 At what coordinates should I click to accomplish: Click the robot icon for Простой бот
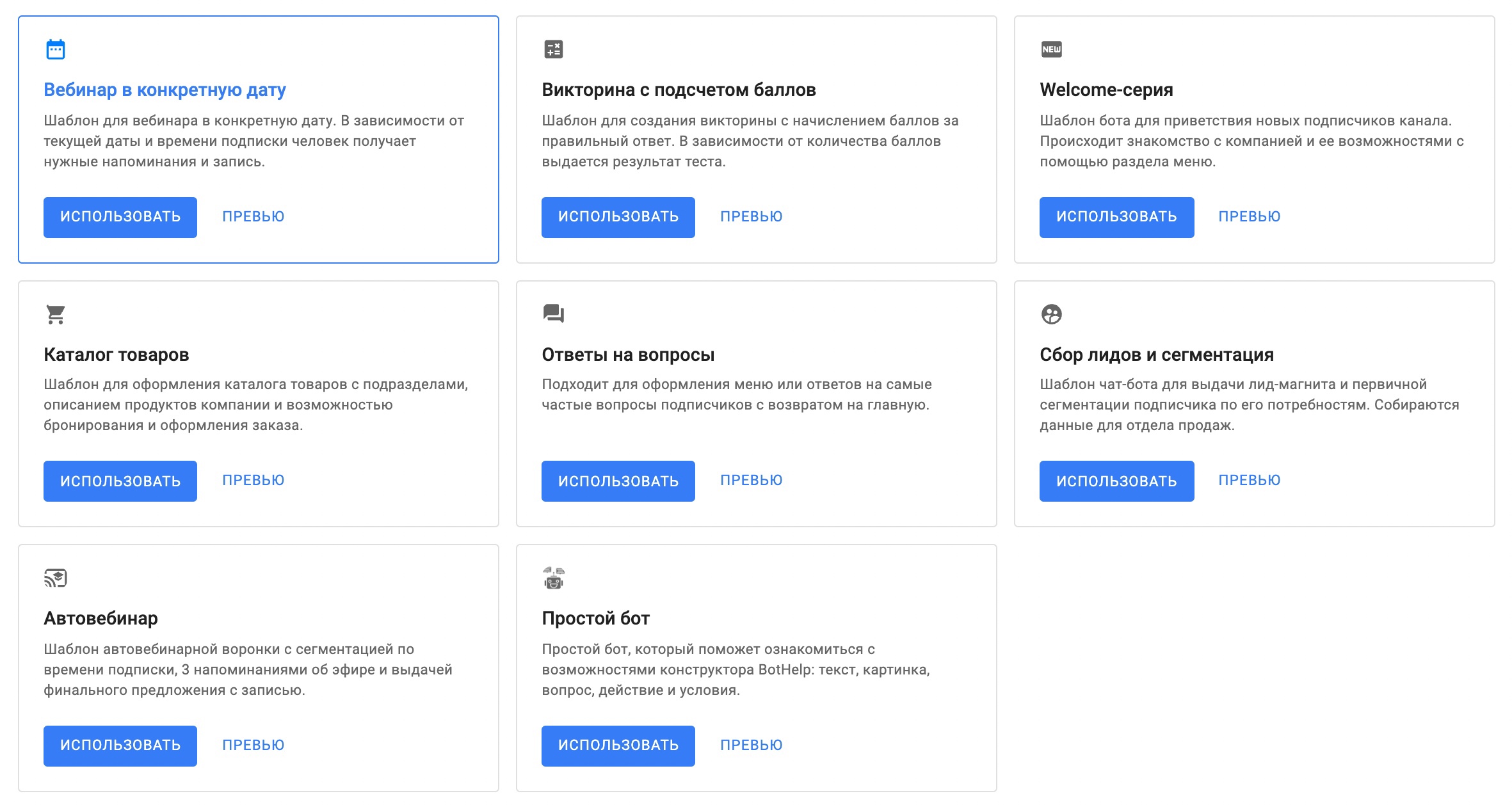tap(553, 578)
